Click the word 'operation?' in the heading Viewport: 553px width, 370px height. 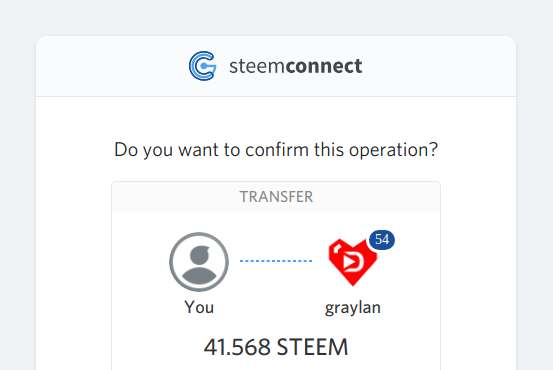(393, 150)
